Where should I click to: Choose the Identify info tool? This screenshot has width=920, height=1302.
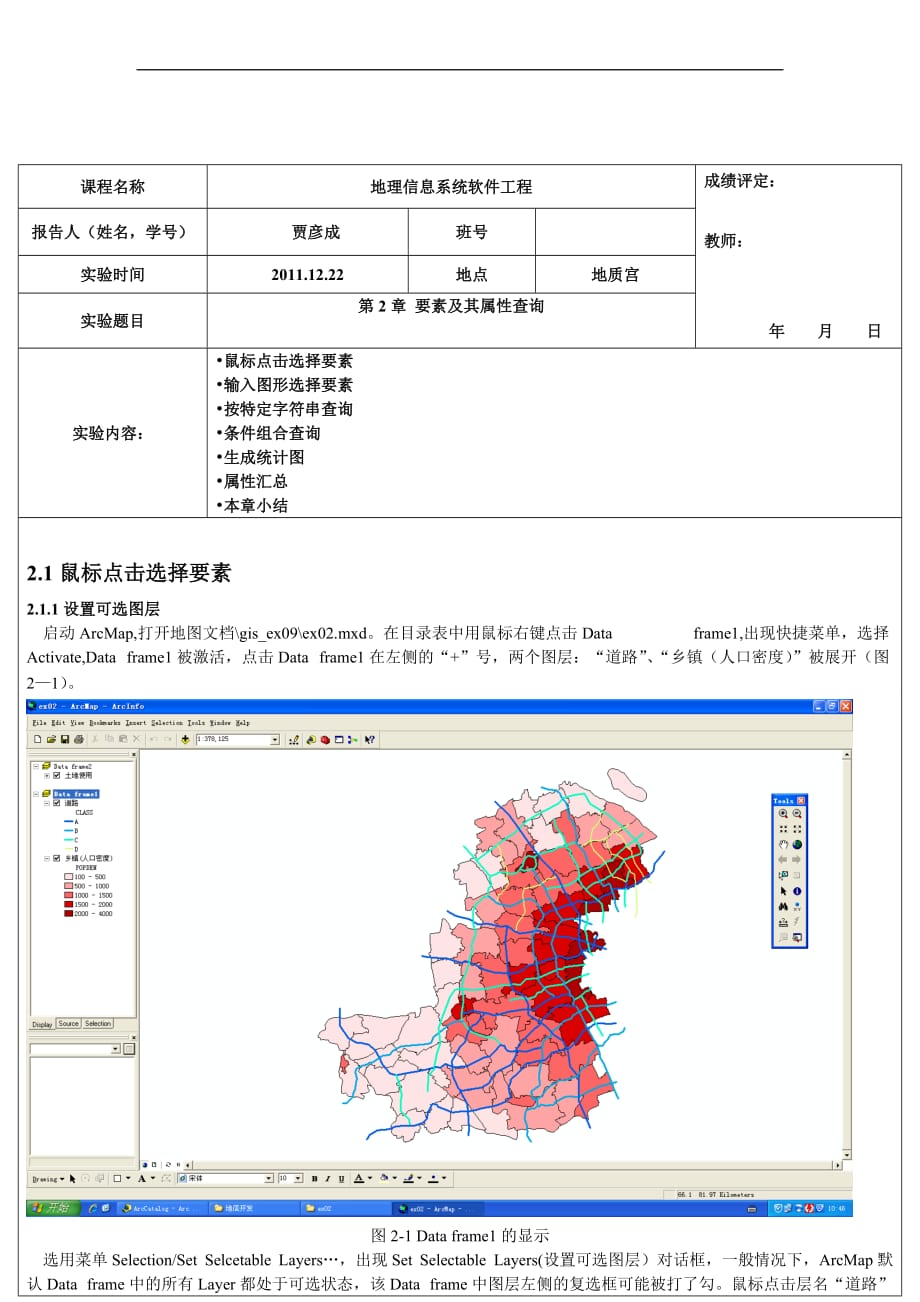(797, 890)
